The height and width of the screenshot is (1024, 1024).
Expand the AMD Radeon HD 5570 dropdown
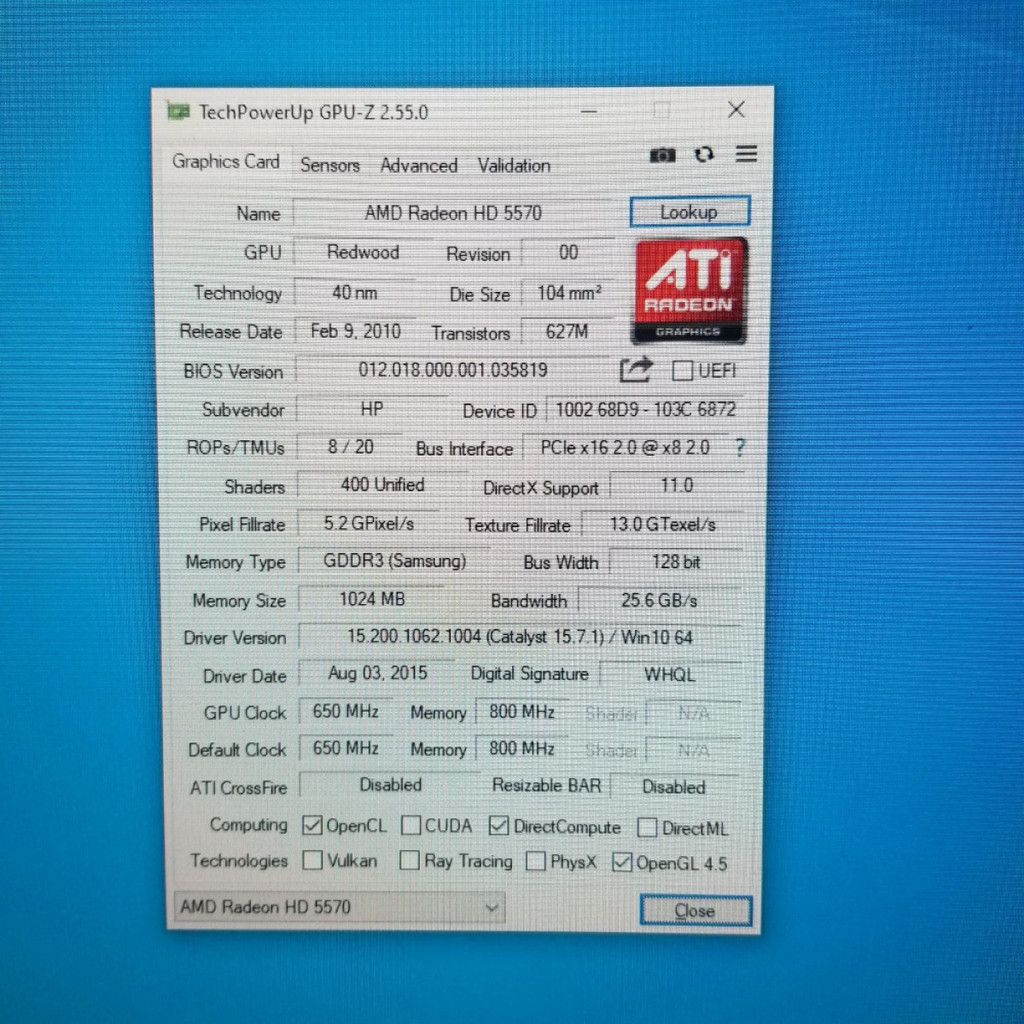(339, 907)
